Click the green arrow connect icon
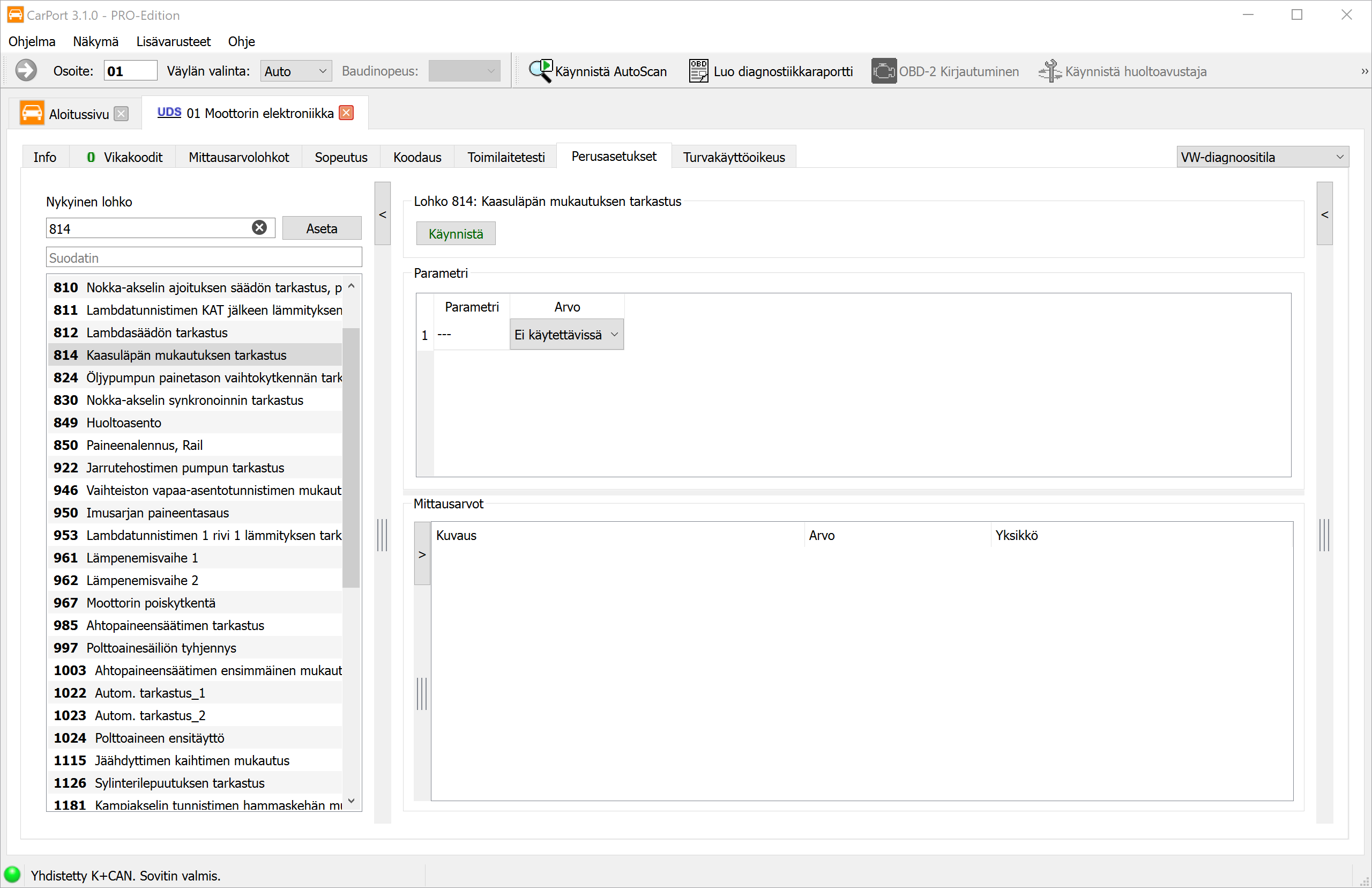 pyautogui.click(x=26, y=71)
